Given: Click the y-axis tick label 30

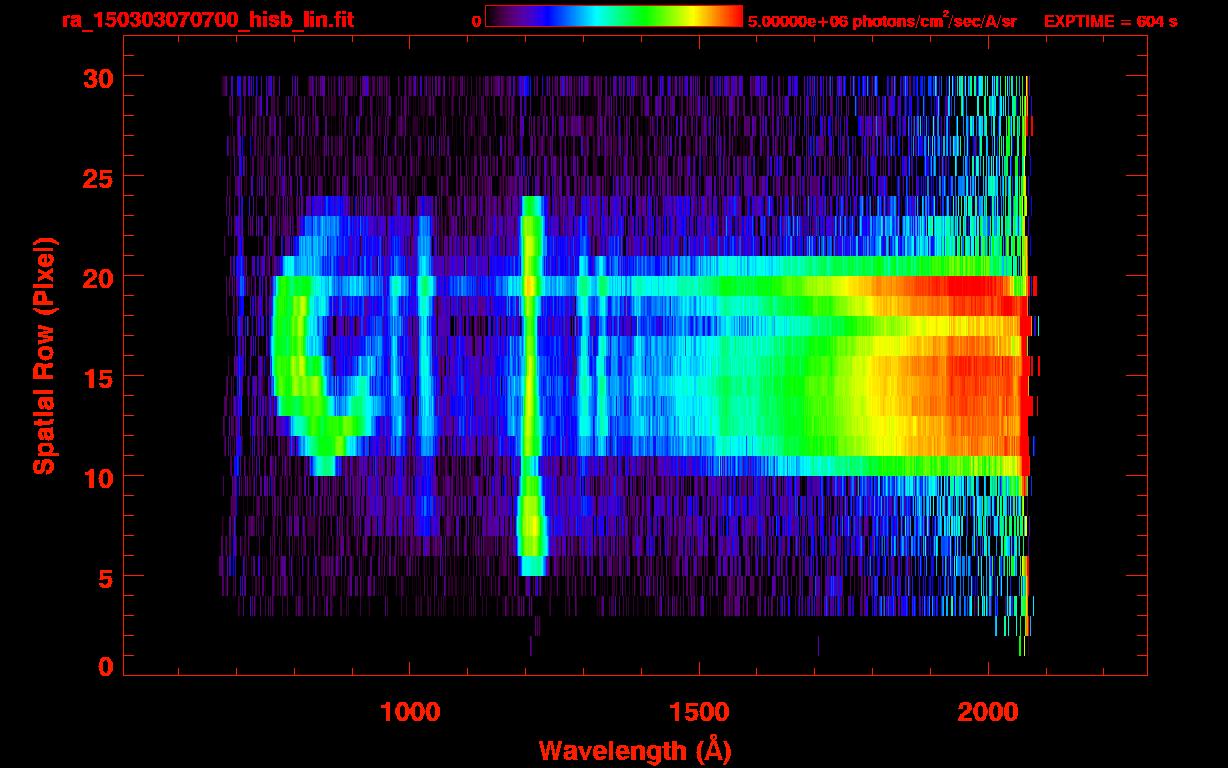Looking at the screenshot, I should [96, 77].
